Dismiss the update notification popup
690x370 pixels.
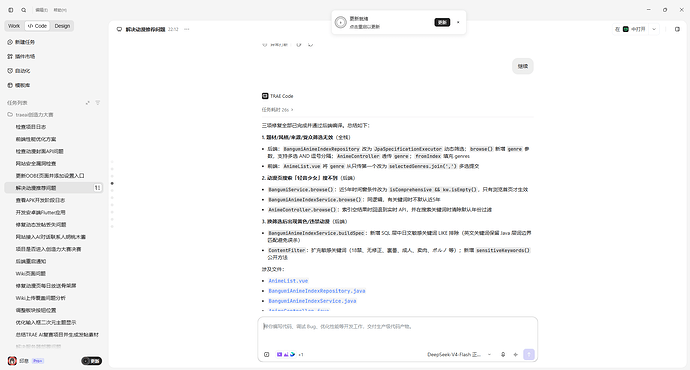coord(458,22)
